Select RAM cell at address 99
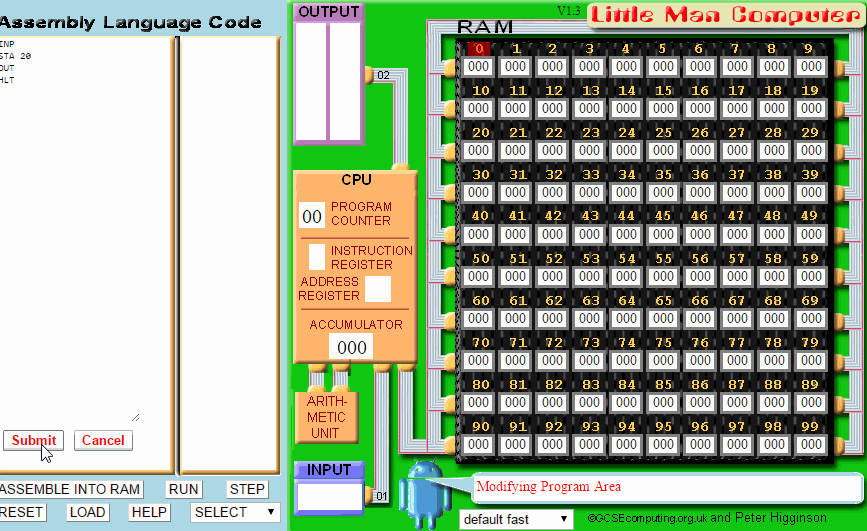 coord(811,445)
